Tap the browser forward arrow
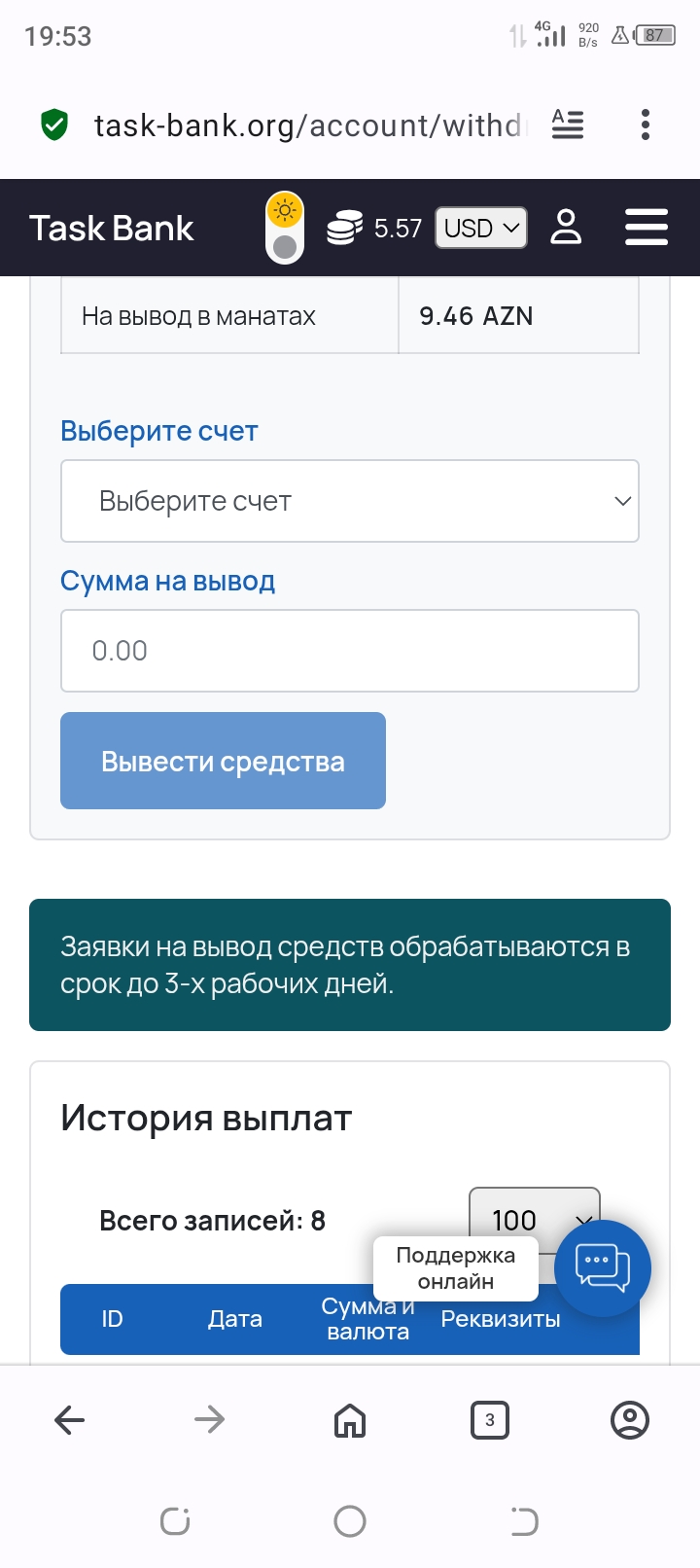Image resolution: width=700 pixels, height=1568 pixels. tap(210, 1420)
